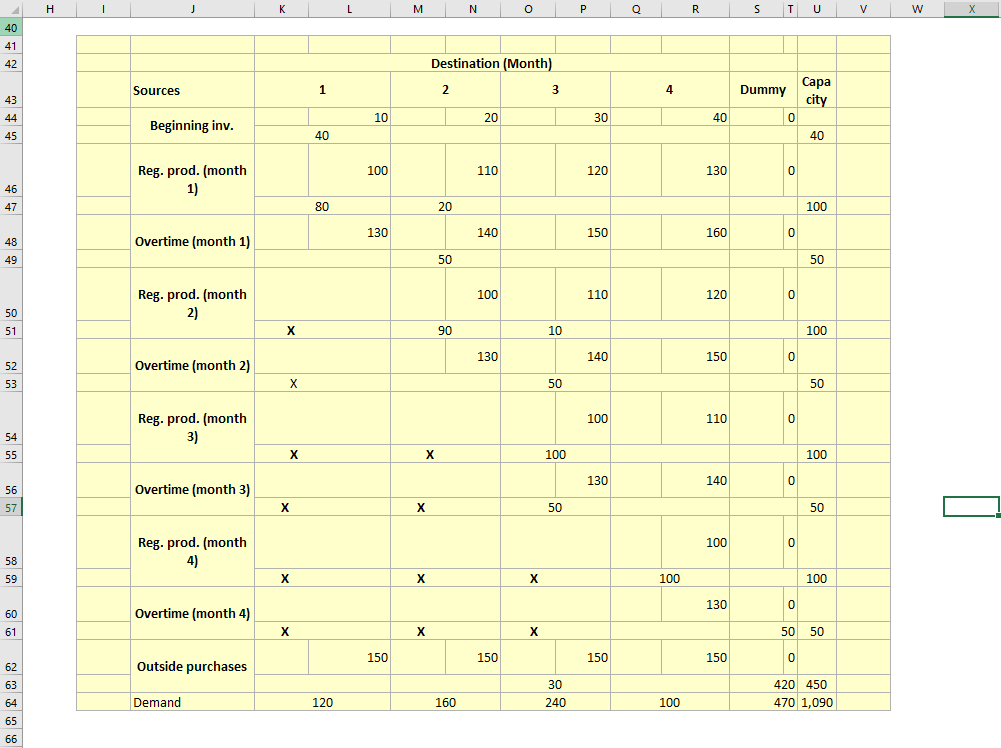Viewport: 1001px width, 748px height.
Task: Select column R header
Action: coord(695,9)
